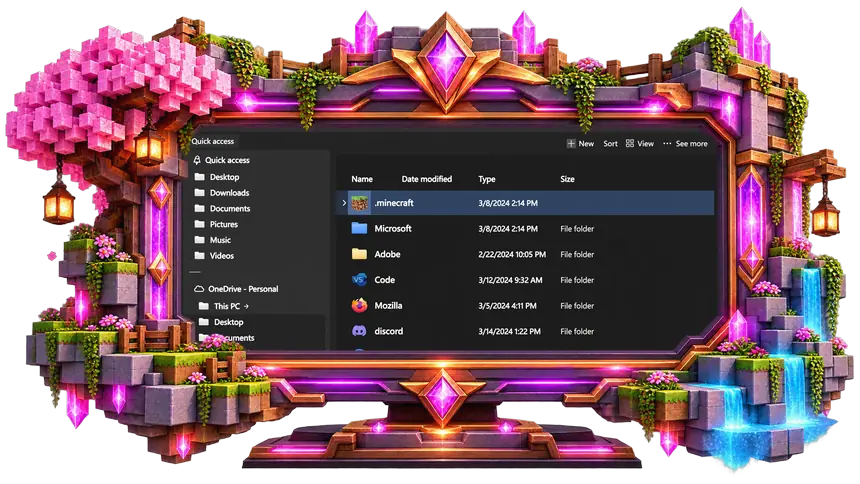This screenshot has height=484, width=860.
Task: Click the 2/22/2024 10:05 PM date
Action: click(512, 255)
